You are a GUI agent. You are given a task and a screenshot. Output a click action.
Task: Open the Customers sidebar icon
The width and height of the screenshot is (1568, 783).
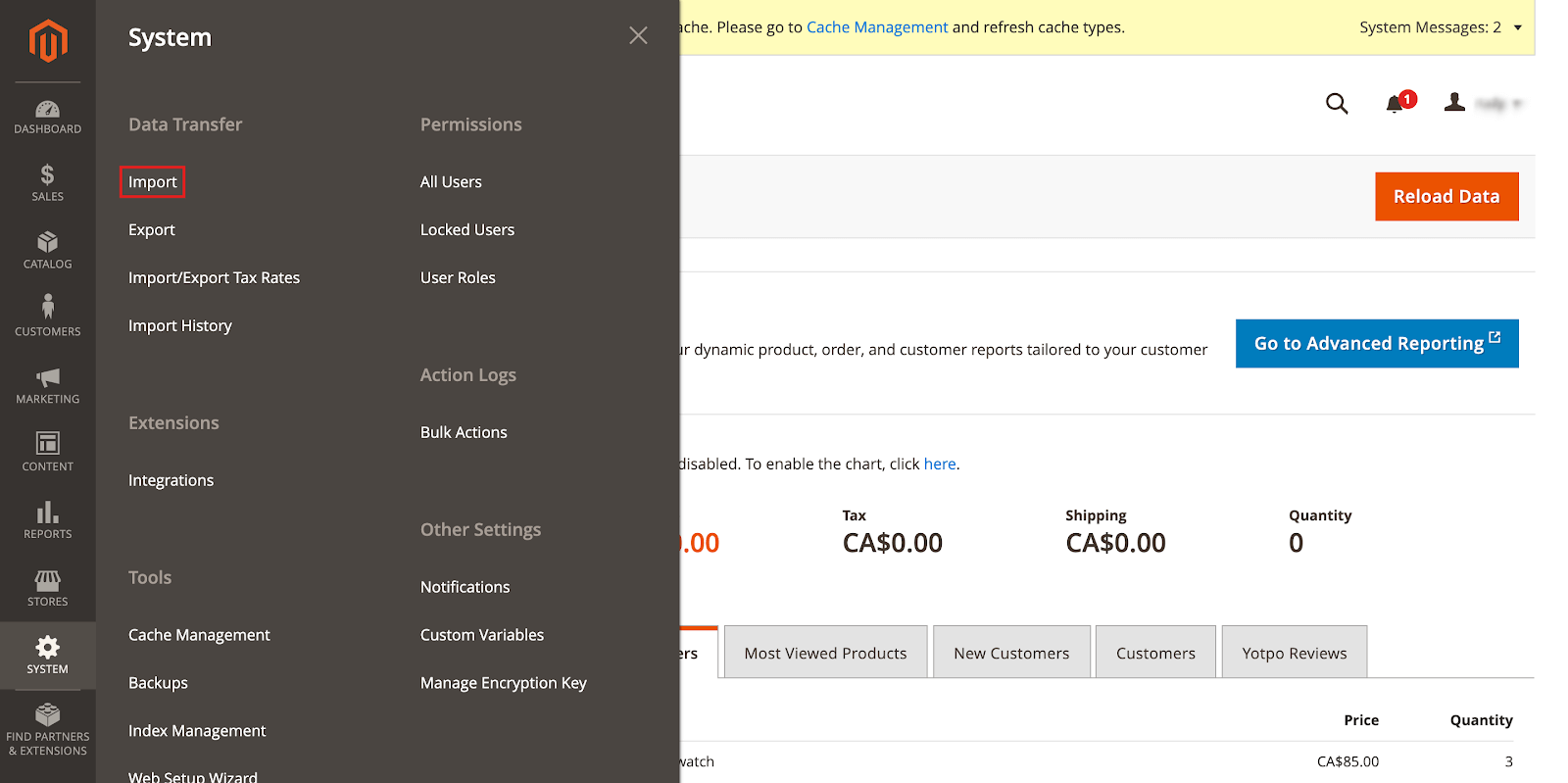click(47, 317)
